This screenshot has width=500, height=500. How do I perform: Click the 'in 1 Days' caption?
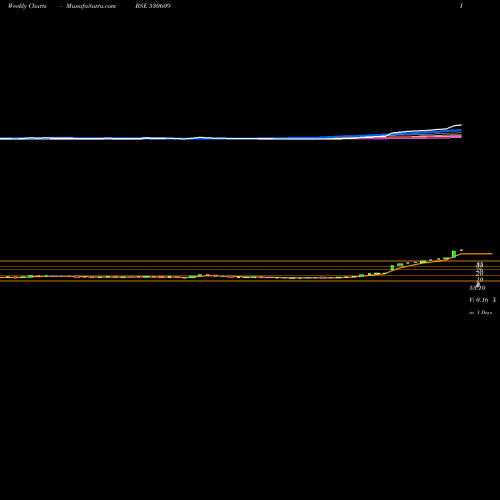481,313
